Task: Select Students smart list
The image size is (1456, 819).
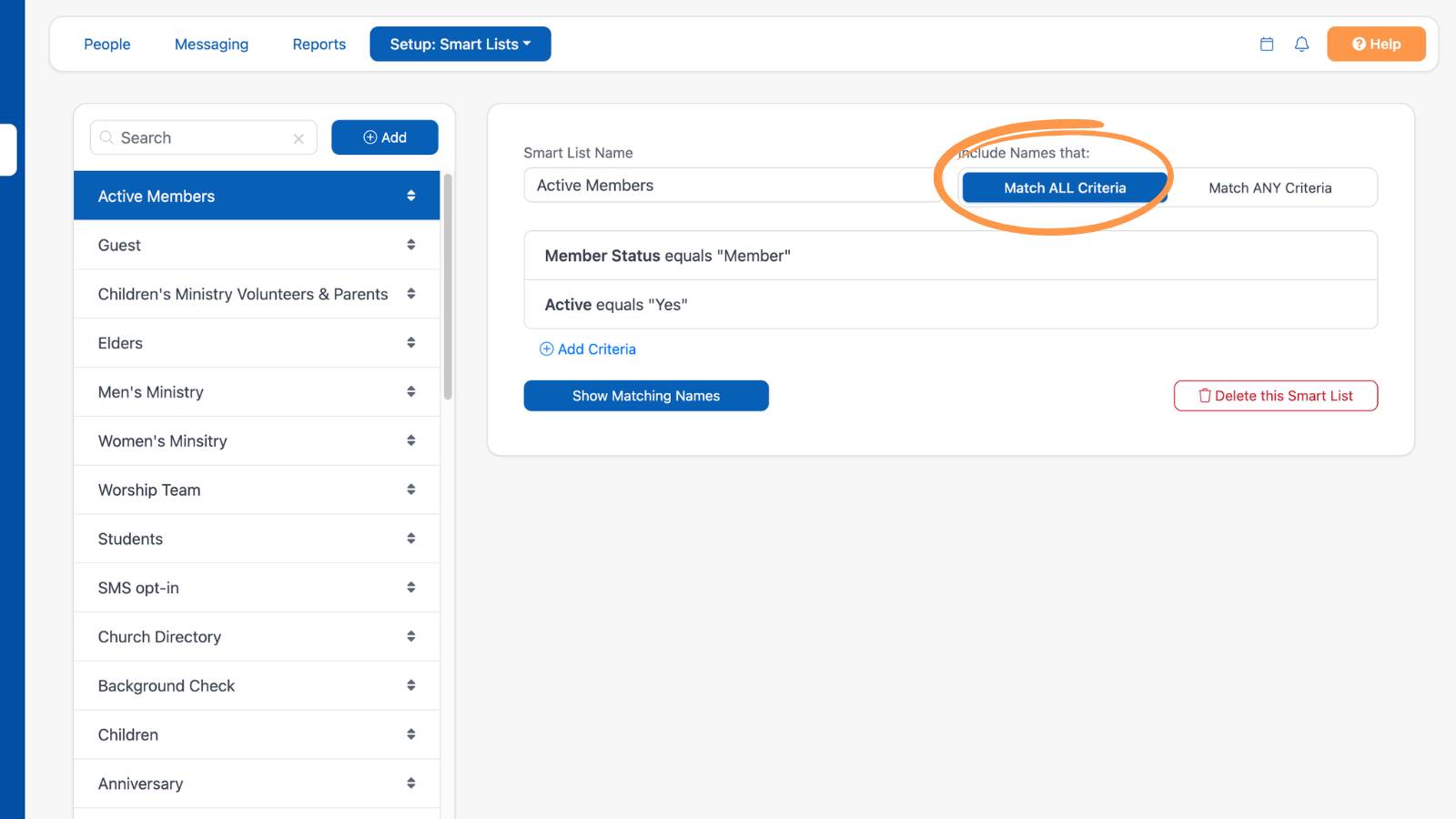Action: [257, 539]
